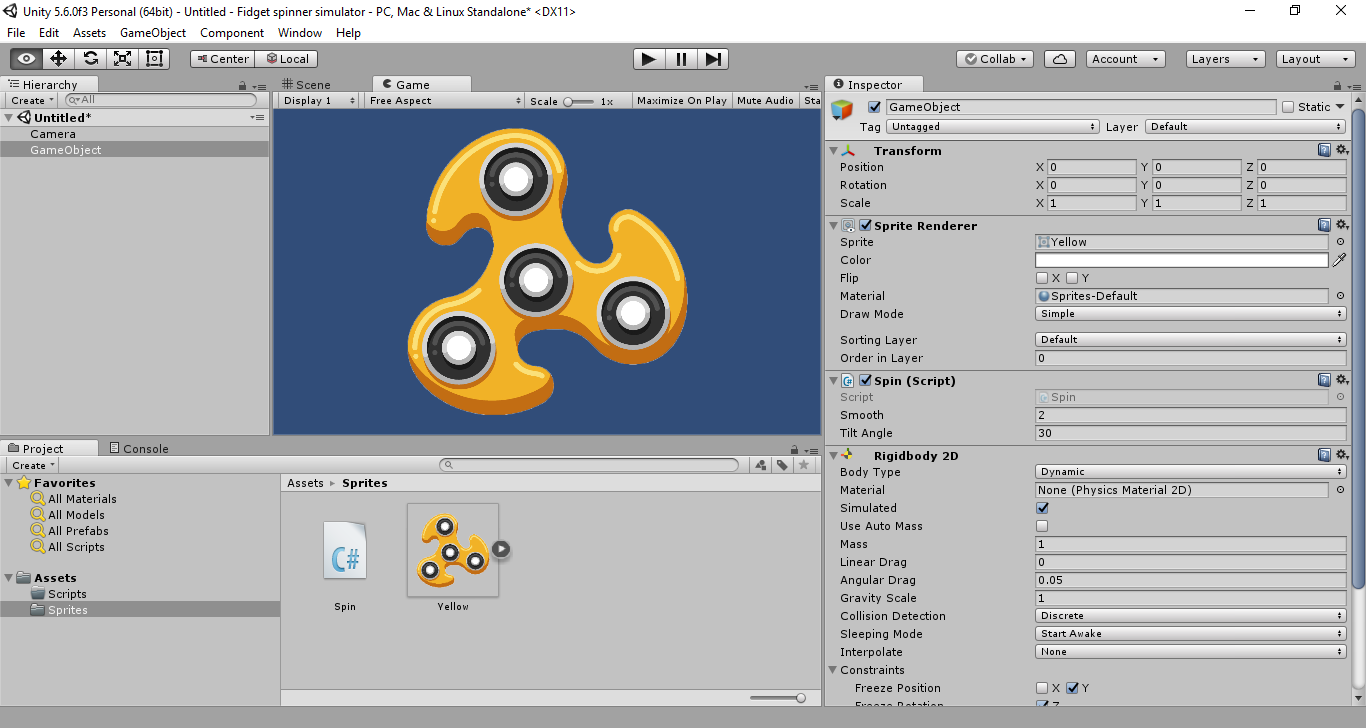Viewport: 1366px width, 728px height.
Task: Click the Transform component help icon
Action: (1324, 150)
